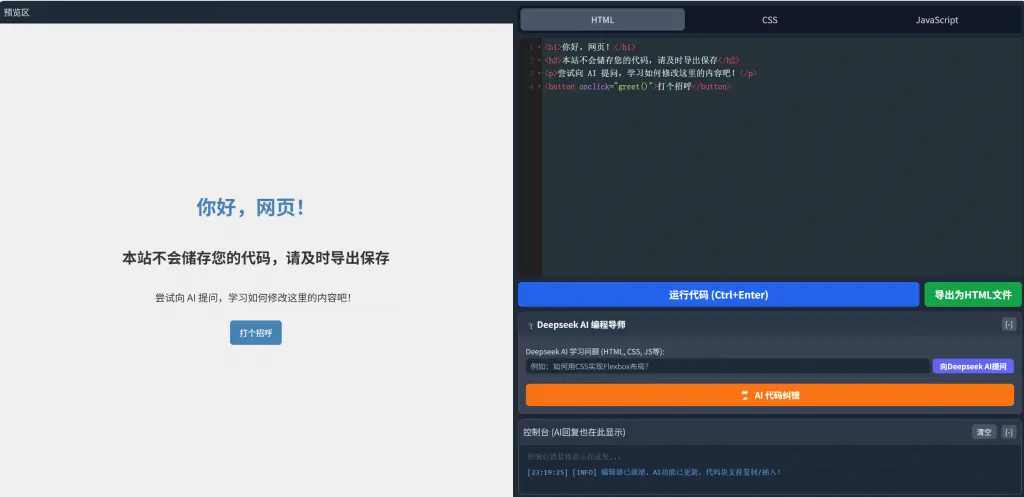
Task: Click the Deepseek AI question input field
Action: (727, 367)
